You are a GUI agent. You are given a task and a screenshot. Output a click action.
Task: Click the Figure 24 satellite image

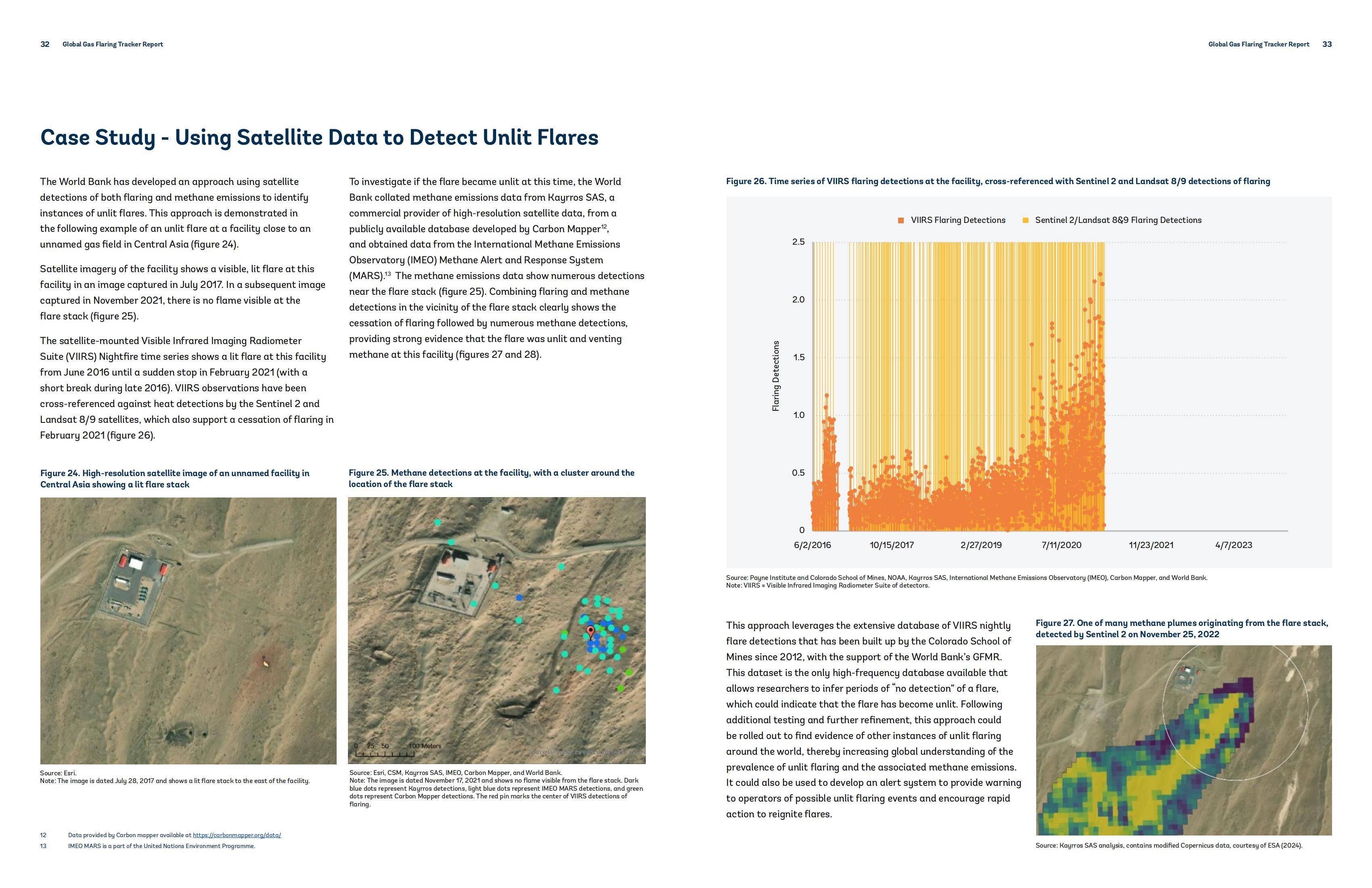[x=189, y=631]
